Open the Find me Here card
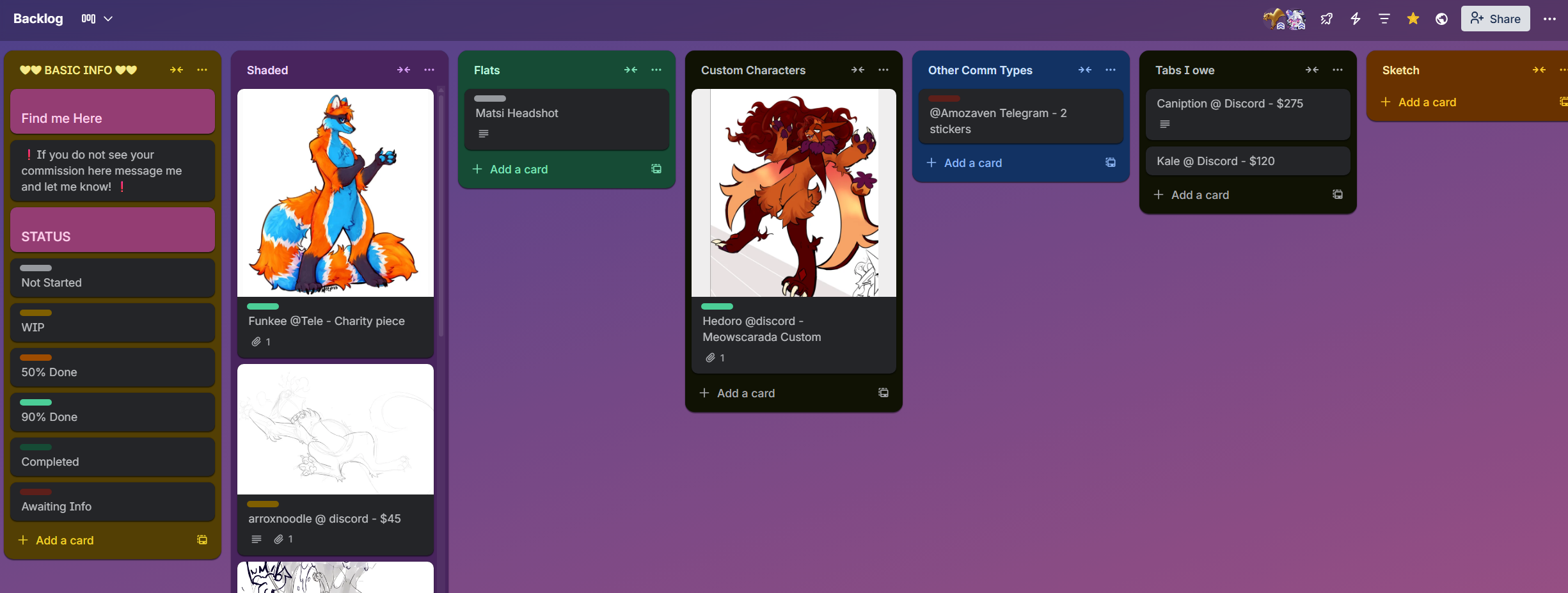This screenshot has height=593, width=1568. point(113,111)
